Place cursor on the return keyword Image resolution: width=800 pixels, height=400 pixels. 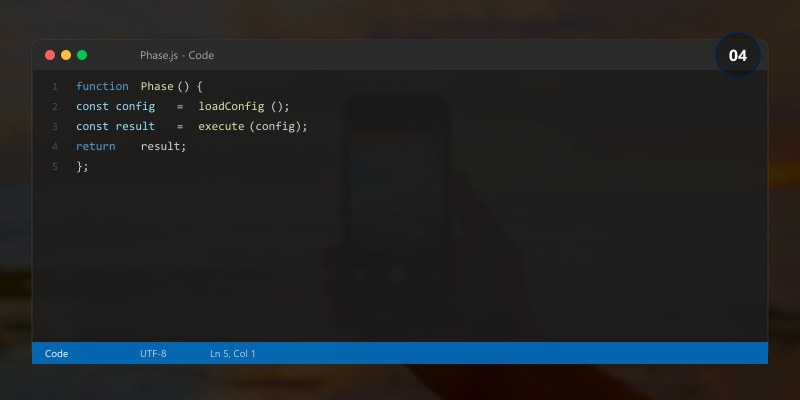pos(95,147)
